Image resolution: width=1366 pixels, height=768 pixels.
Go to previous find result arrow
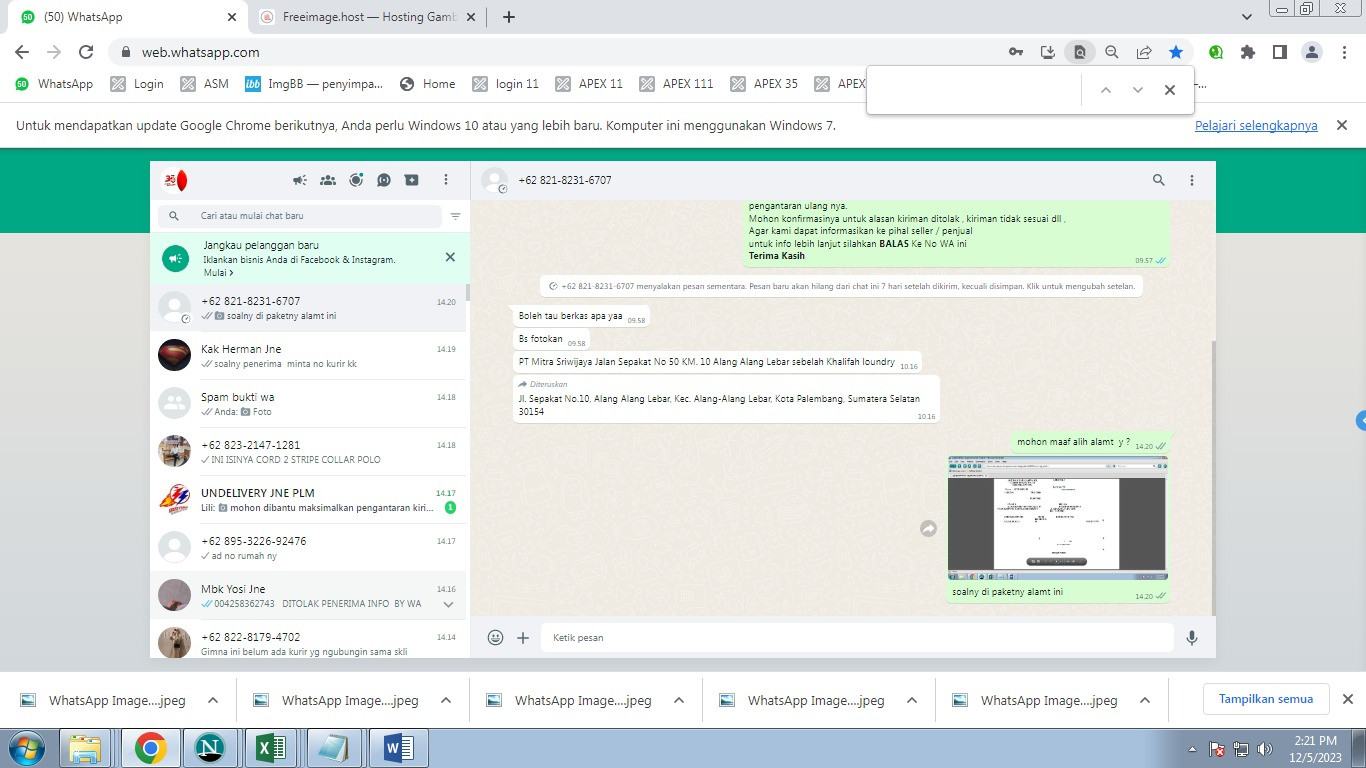coord(1106,90)
